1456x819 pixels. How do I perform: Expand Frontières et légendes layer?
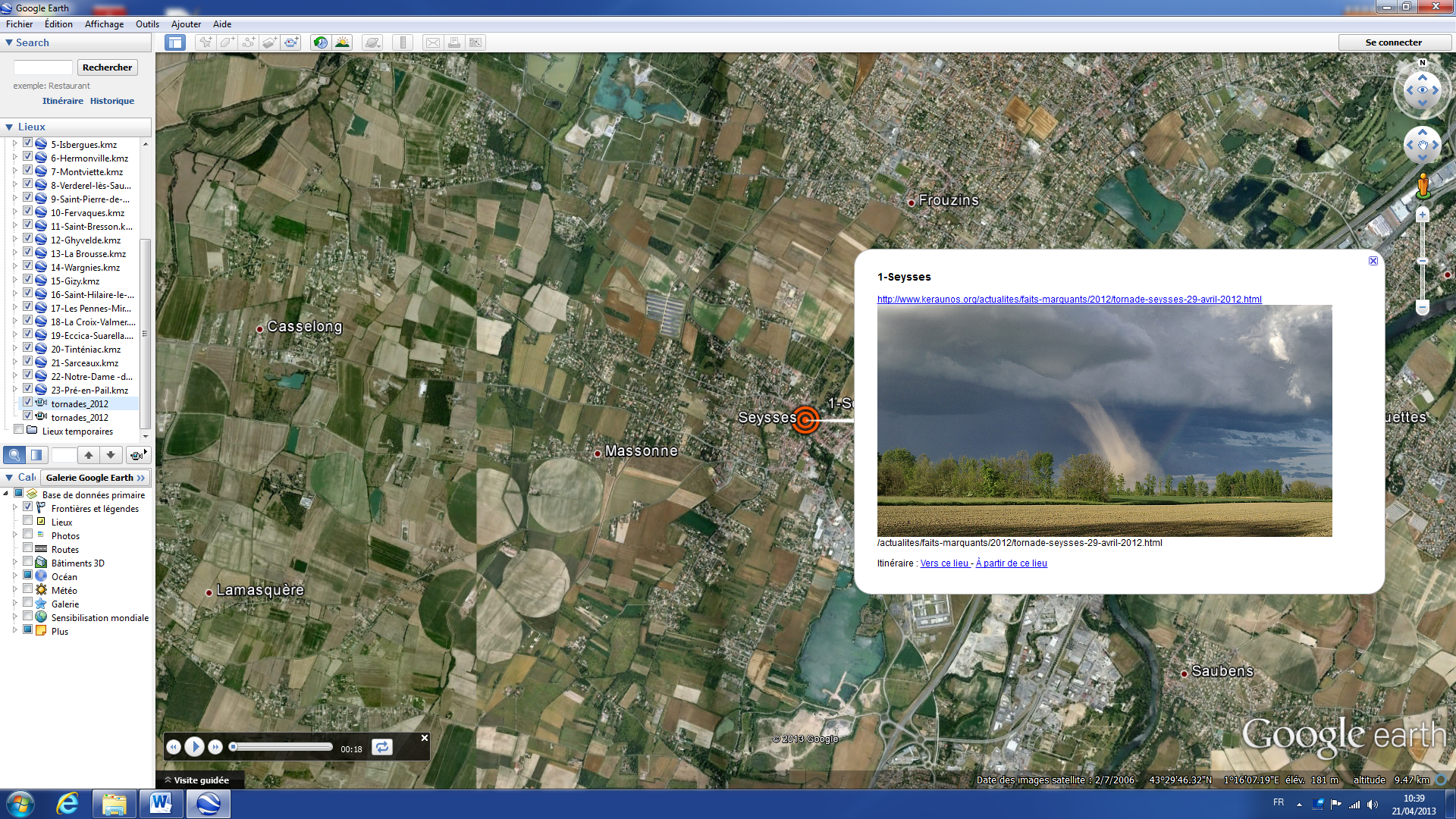point(14,508)
